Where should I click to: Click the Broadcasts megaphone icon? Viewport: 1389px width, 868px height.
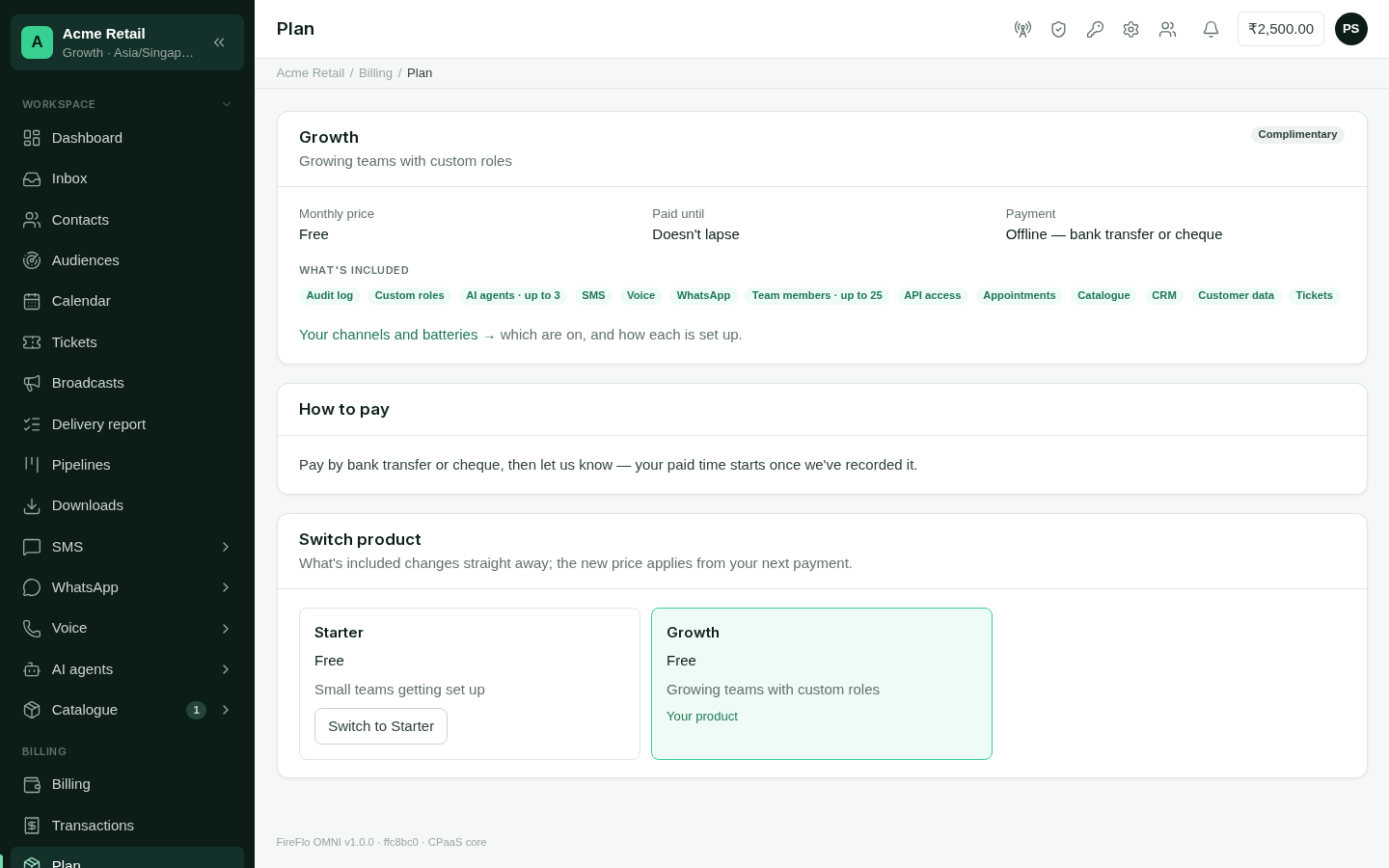pos(32,383)
